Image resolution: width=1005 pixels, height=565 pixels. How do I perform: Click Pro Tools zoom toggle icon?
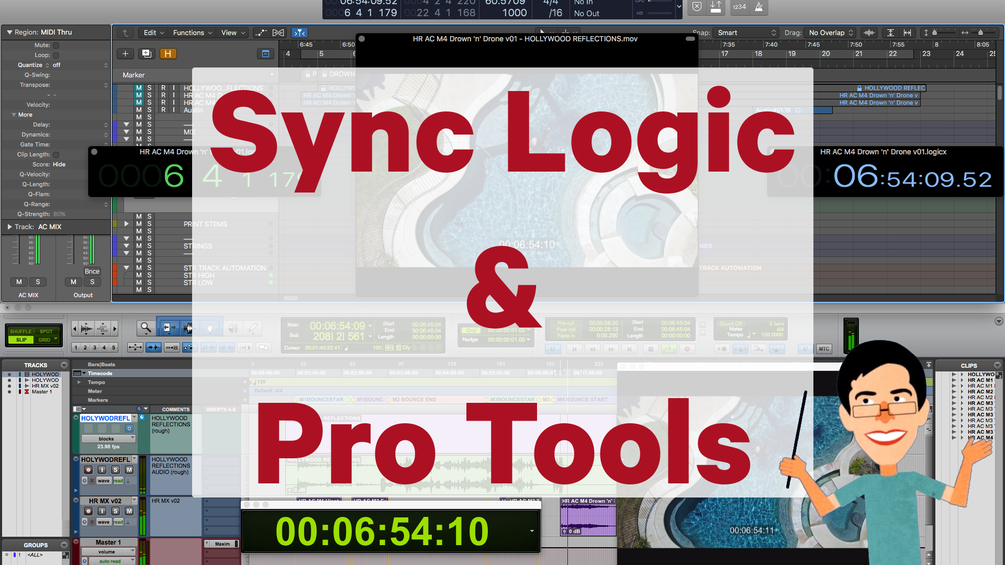pyautogui.click(x=135, y=347)
